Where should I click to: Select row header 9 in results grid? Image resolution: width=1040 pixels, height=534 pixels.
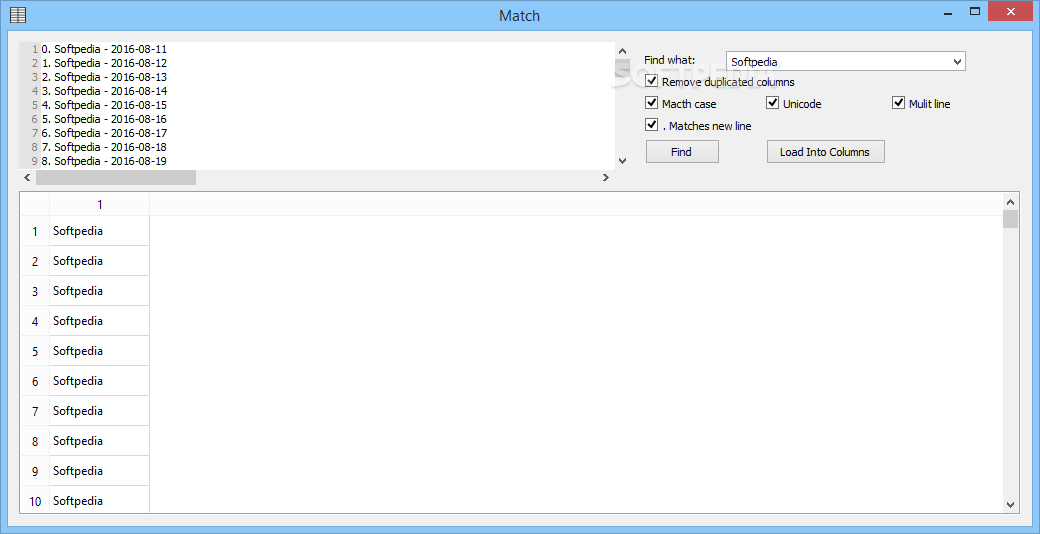pos(35,471)
